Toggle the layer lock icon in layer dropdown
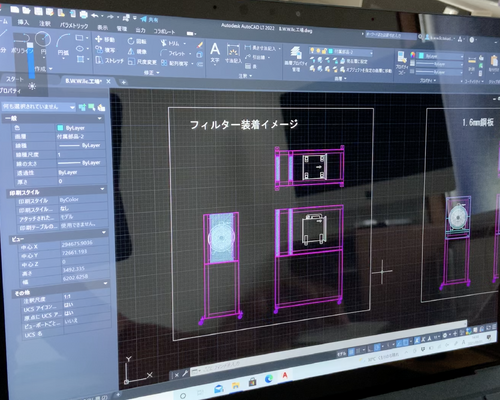The image size is (500, 400). coord(324,51)
